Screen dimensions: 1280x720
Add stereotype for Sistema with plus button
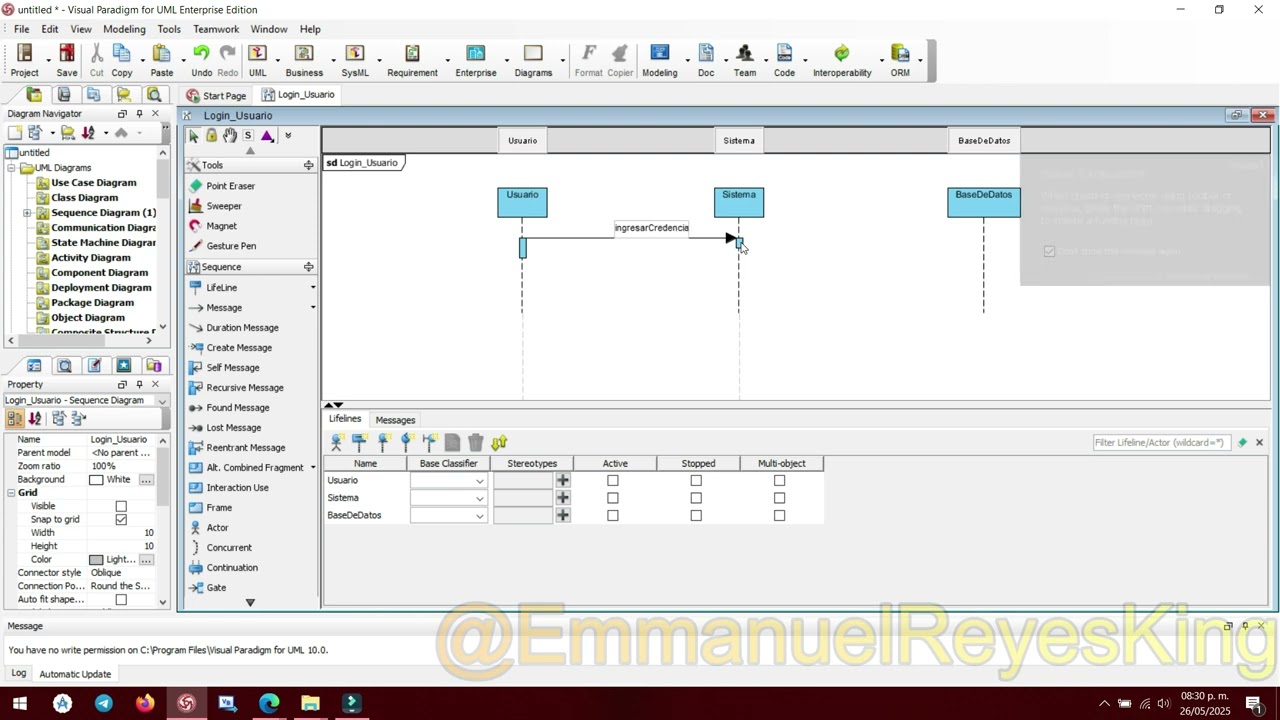point(563,498)
